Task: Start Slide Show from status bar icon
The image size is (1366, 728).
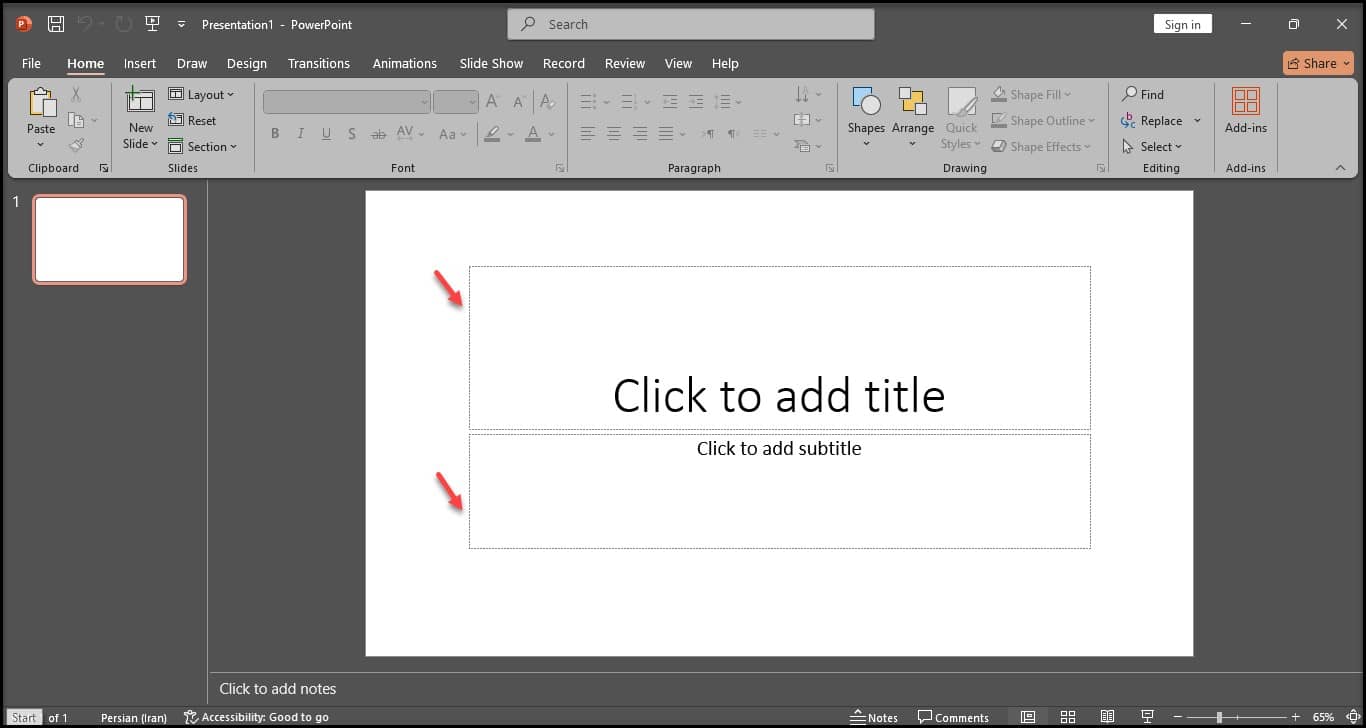Action: point(1147,717)
